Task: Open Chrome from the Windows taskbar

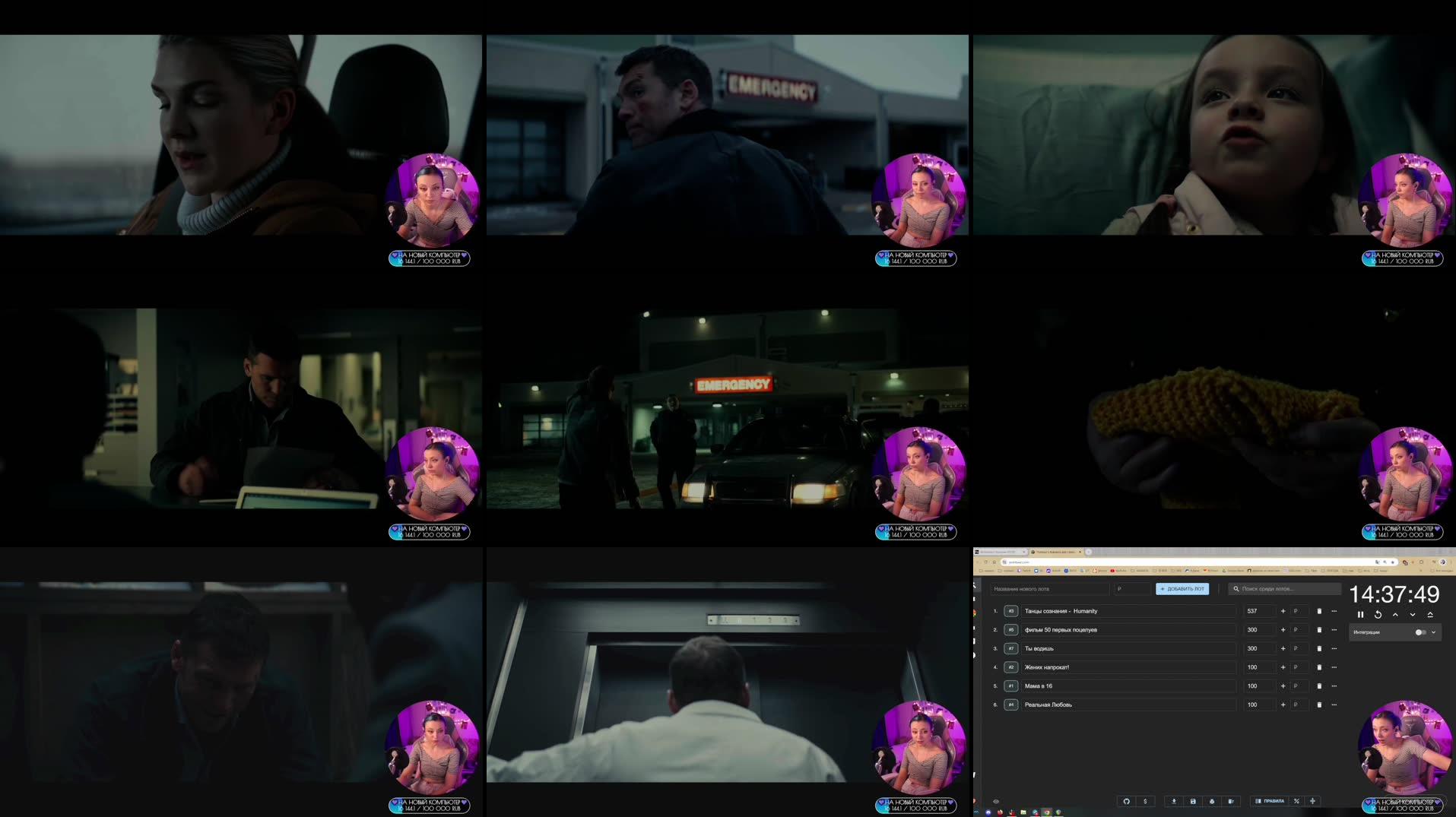Action: point(1046,812)
